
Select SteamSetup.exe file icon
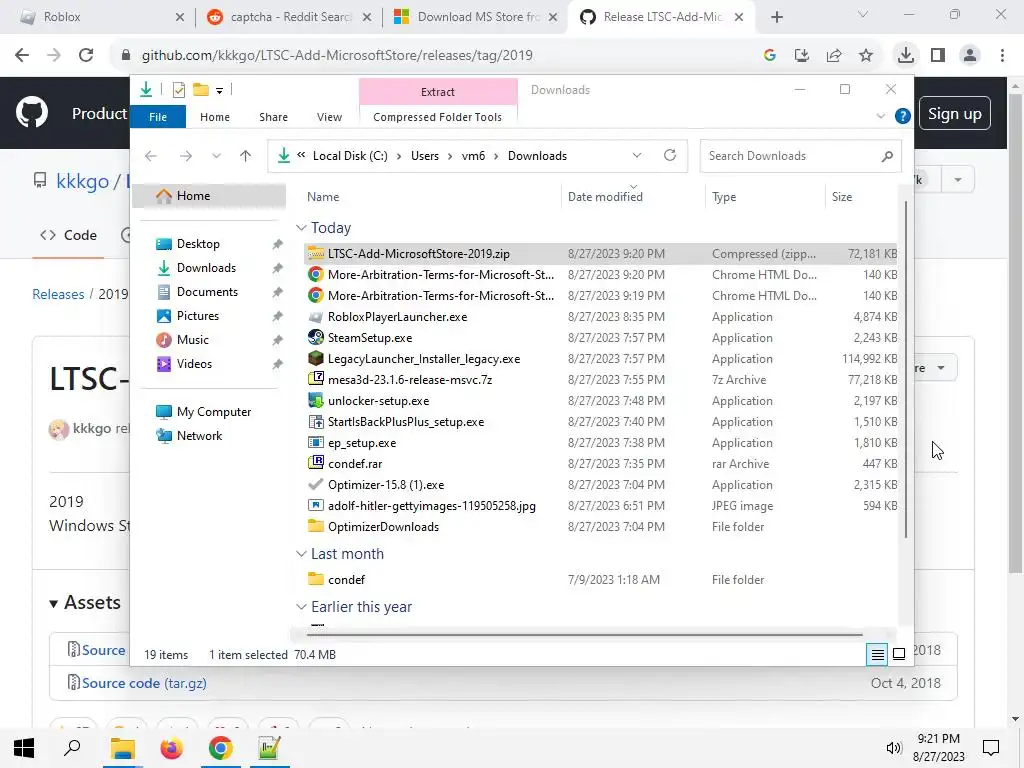click(315, 338)
